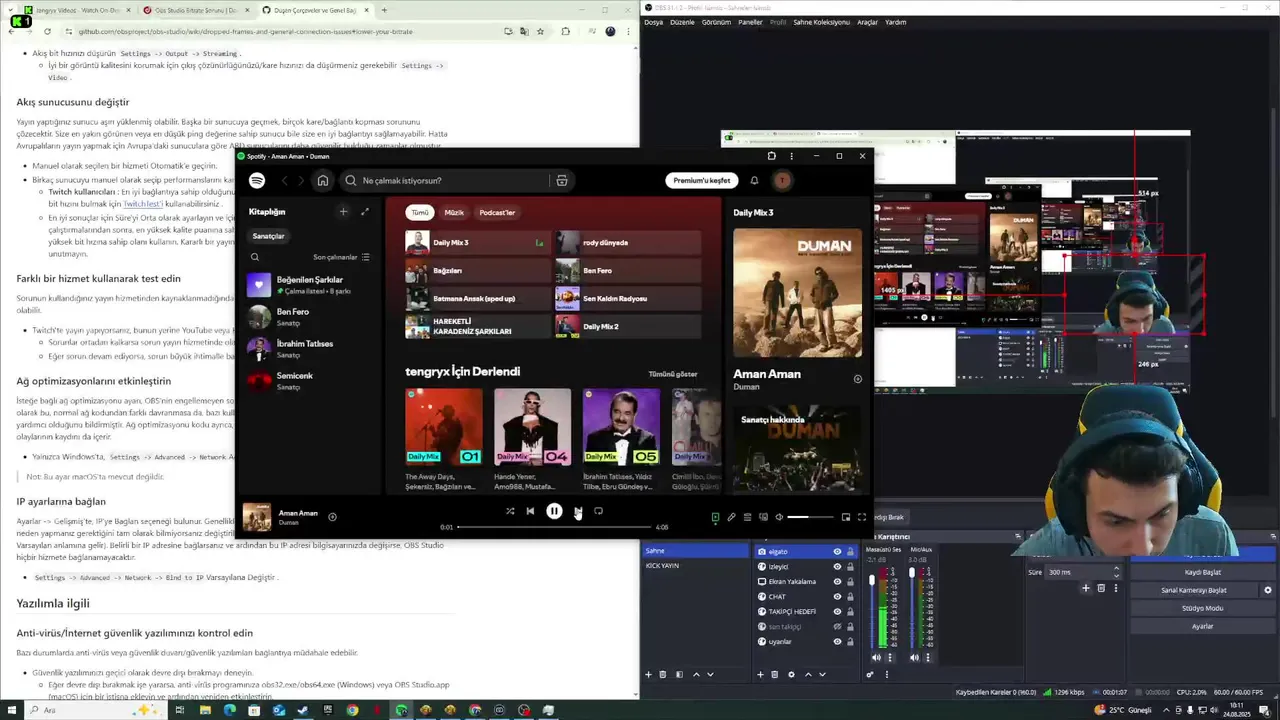Mute Spotify volume speaker icon
This screenshot has height=720, width=1280.
click(779, 517)
